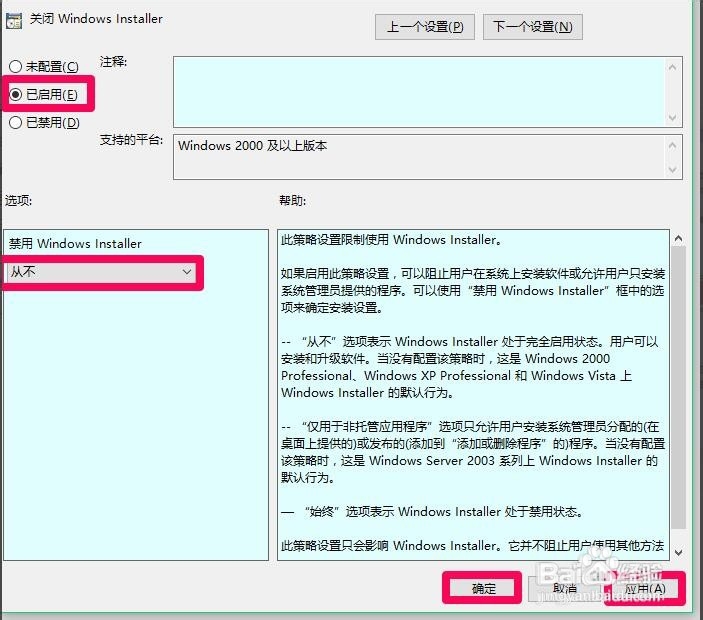703x620 pixels.
Task: Click the help paragraph about “仅用于非托管应用程序”
Action: pyautogui.click(x=473, y=452)
